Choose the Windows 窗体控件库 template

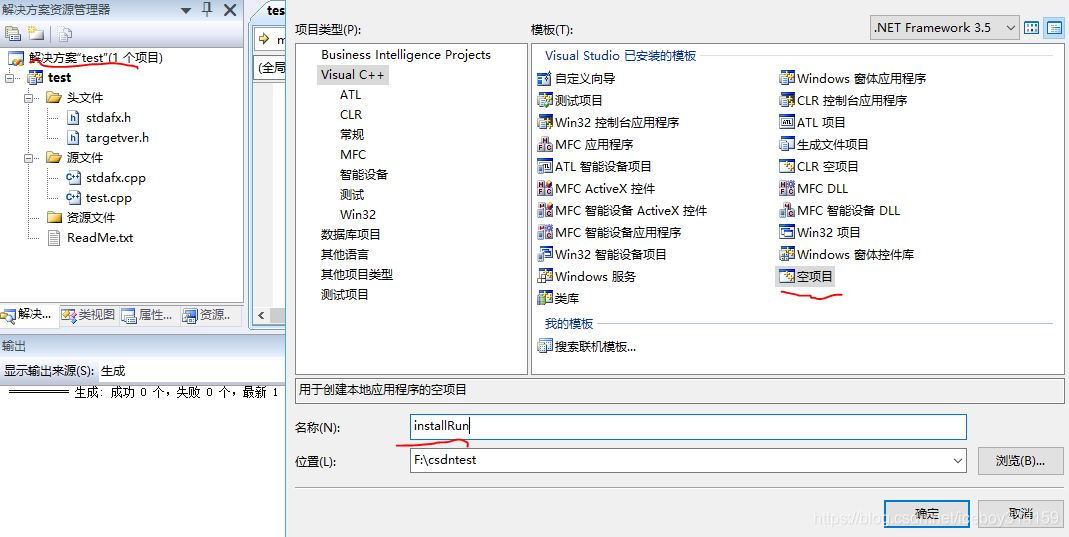tap(846, 254)
